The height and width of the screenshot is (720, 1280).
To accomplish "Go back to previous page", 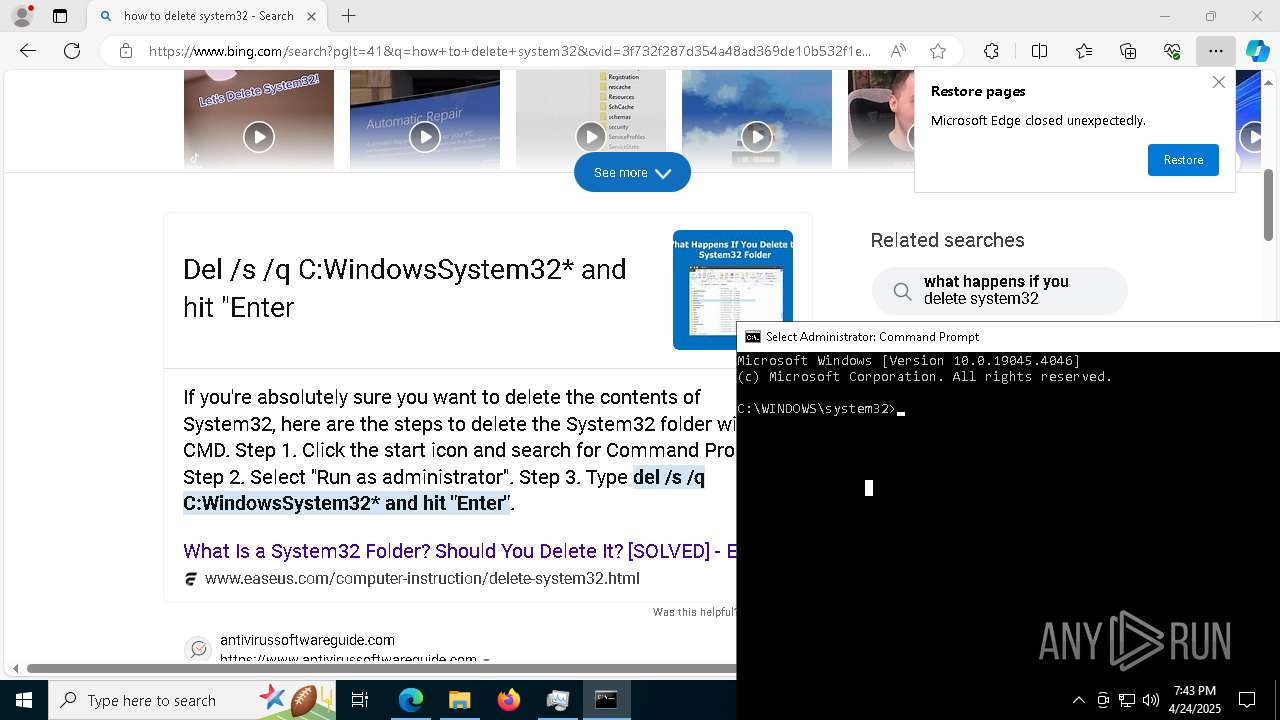I will [x=28, y=51].
